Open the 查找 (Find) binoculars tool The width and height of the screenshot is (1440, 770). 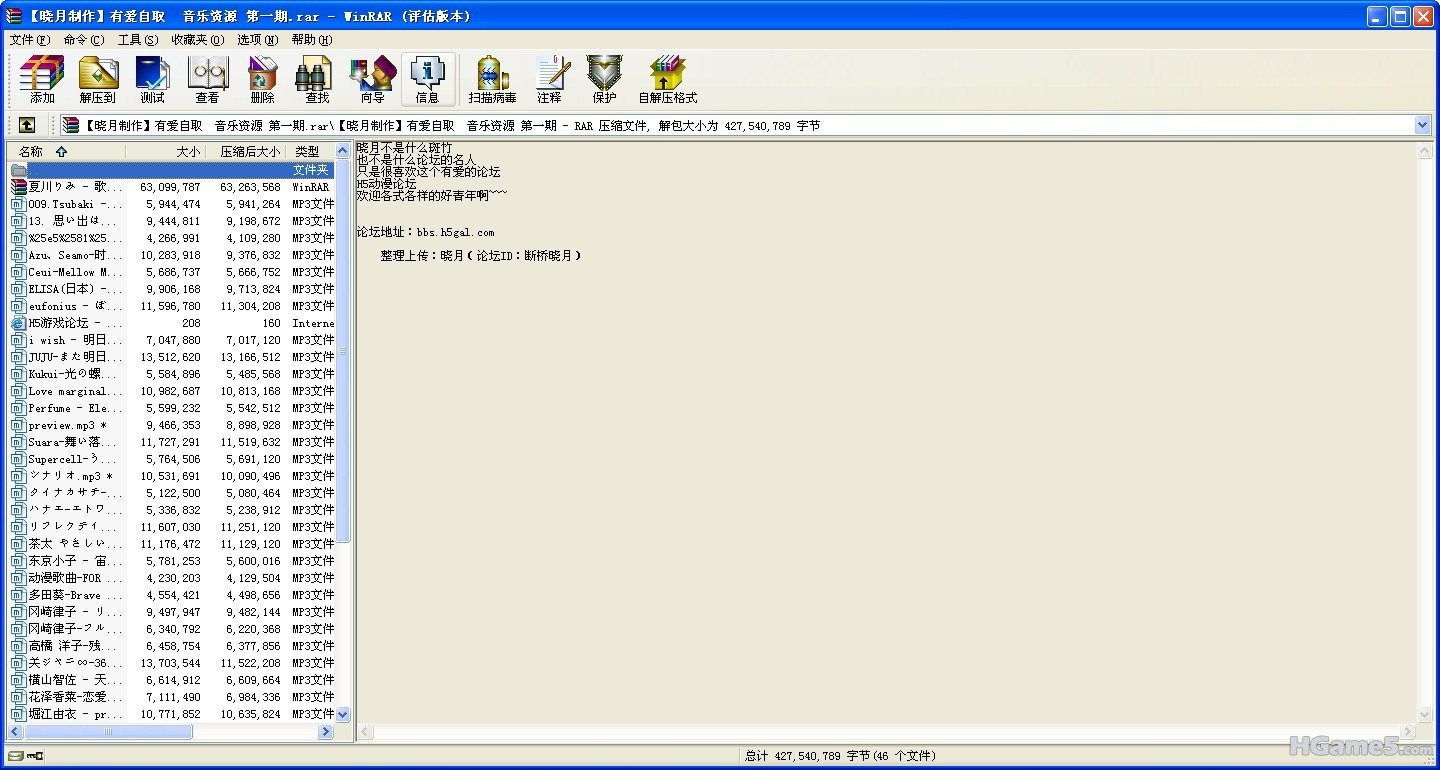point(317,80)
